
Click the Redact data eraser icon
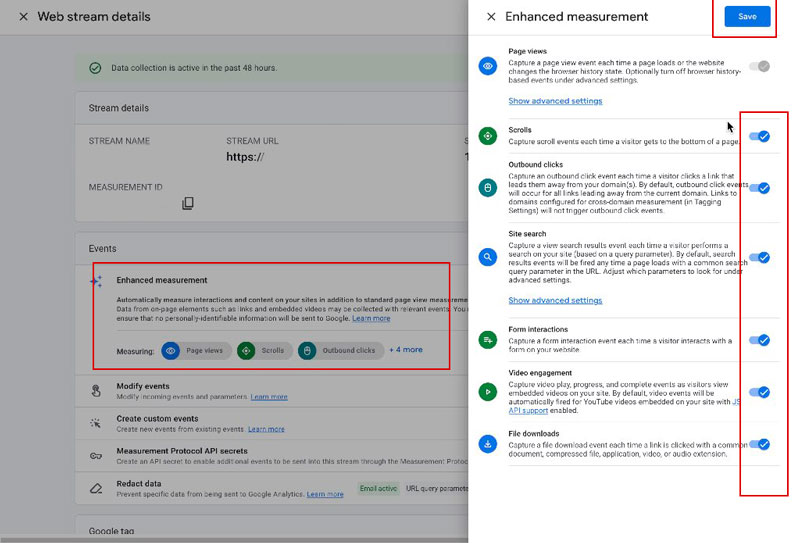pyautogui.click(x=96, y=488)
